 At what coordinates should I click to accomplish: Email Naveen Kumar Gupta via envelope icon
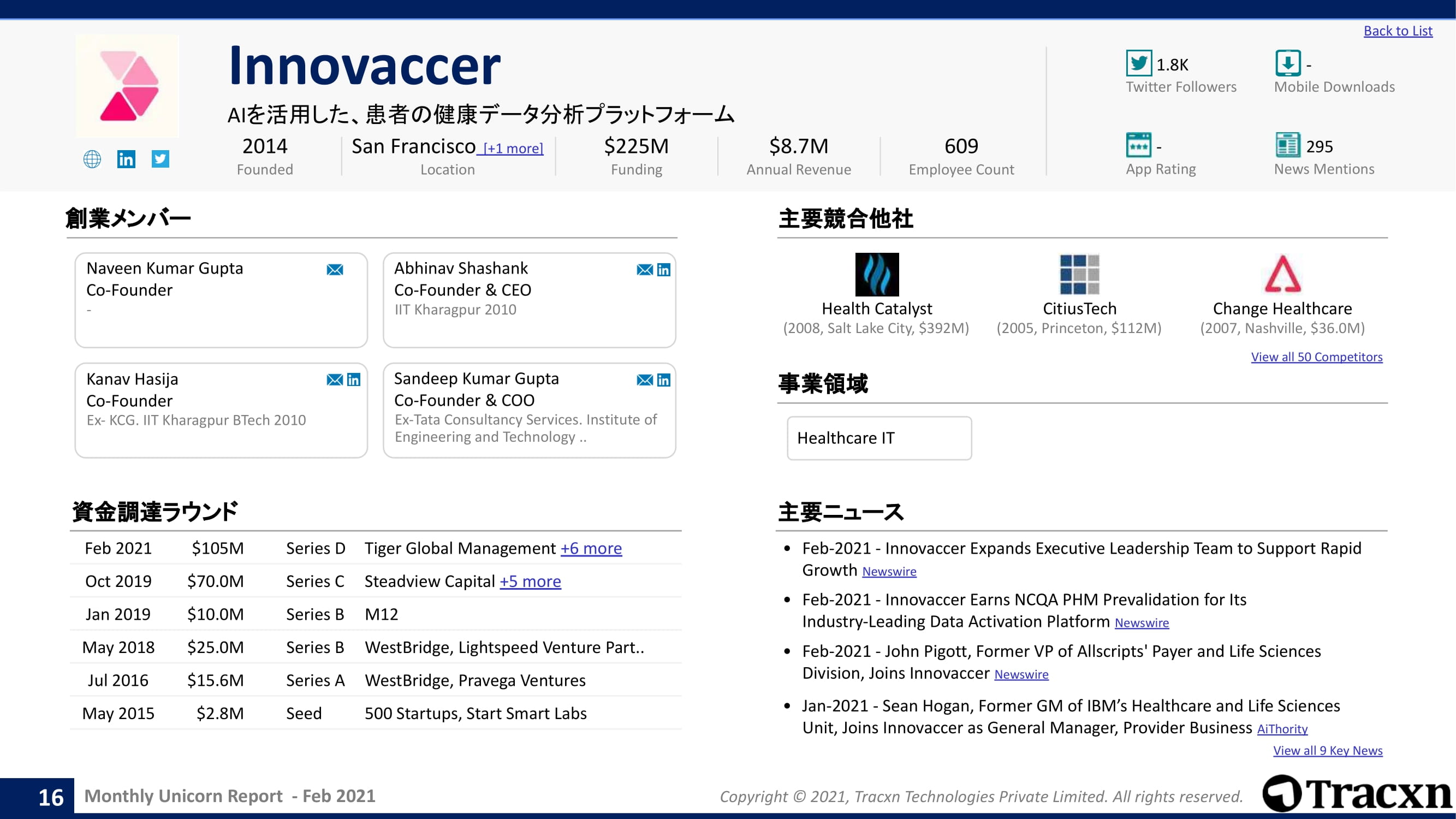335,270
